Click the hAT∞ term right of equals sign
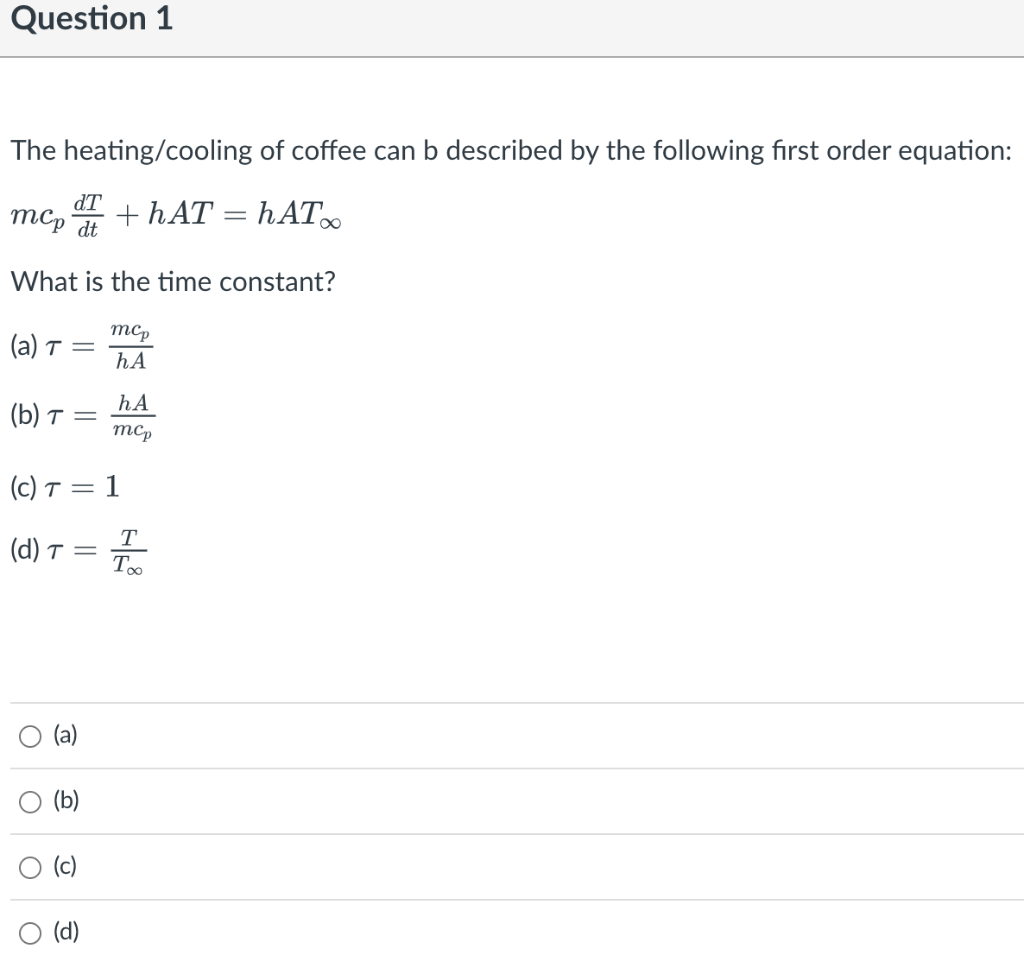This screenshot has width=1024, height=974. (299, 214)
